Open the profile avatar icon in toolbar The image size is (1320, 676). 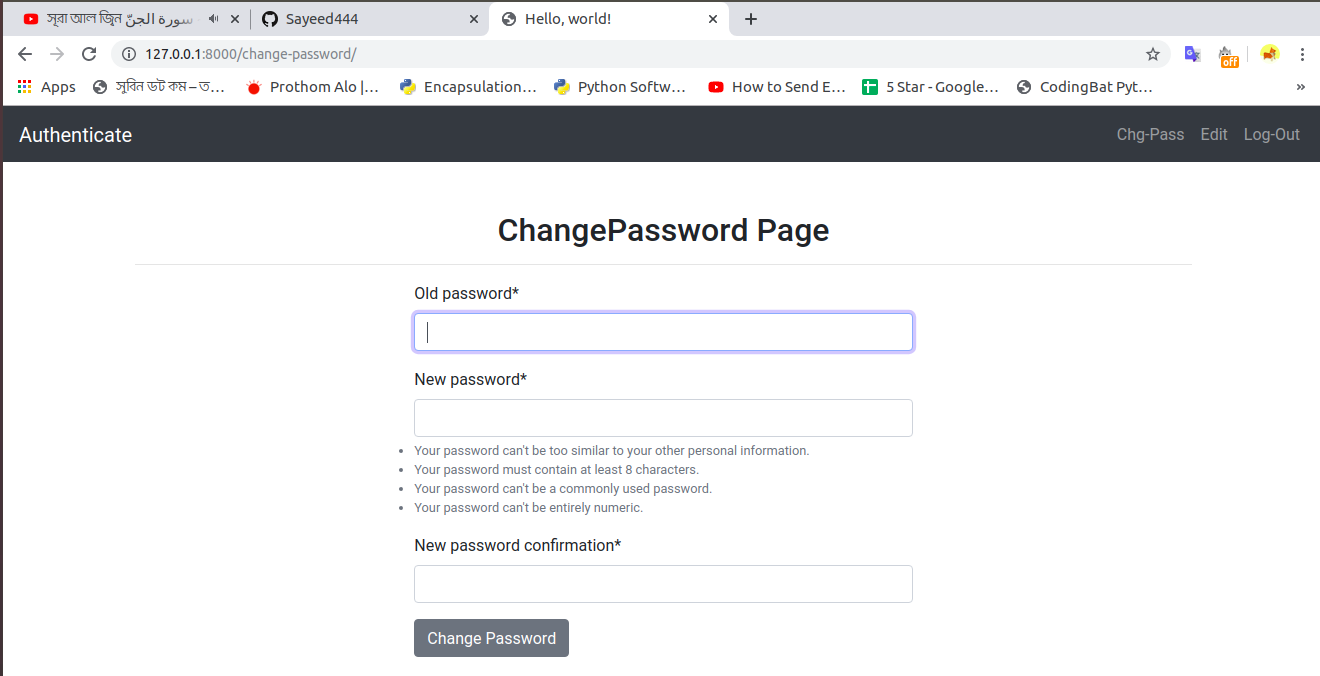tap(1269, 54)
